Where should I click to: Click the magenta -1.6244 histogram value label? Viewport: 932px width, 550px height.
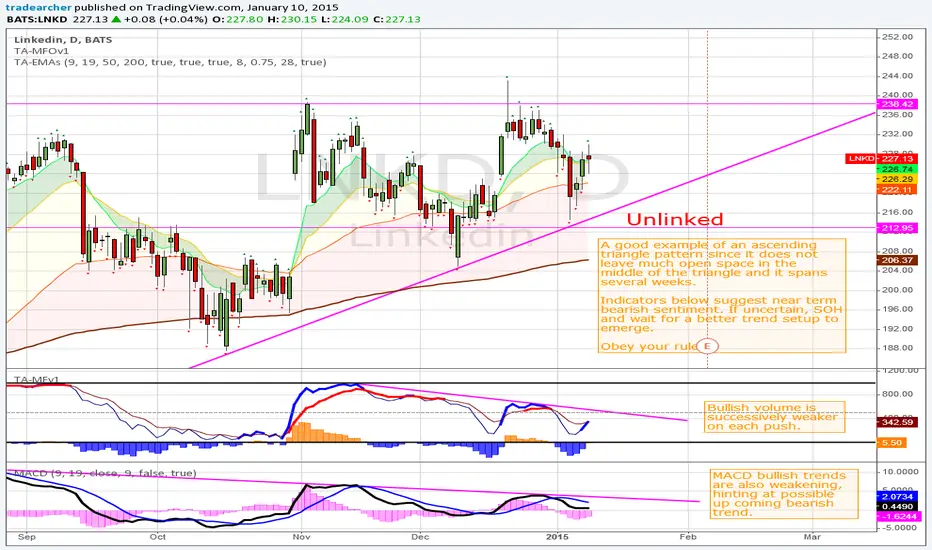tap(897, 516)
